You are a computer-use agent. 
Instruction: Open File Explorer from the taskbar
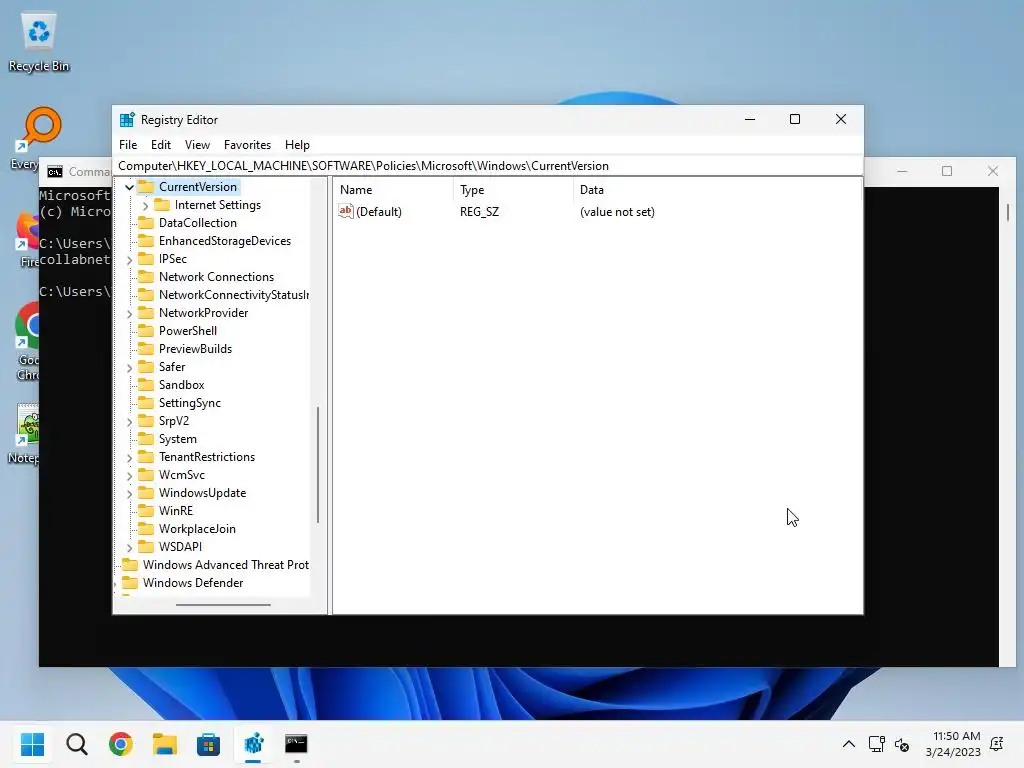coord(165,744)
